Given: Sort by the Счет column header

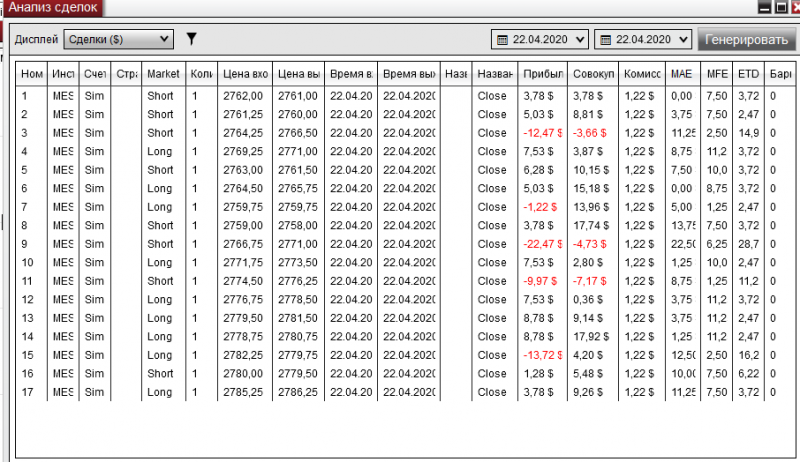Looking at the screenshot, I should click(x=95, y=74).
